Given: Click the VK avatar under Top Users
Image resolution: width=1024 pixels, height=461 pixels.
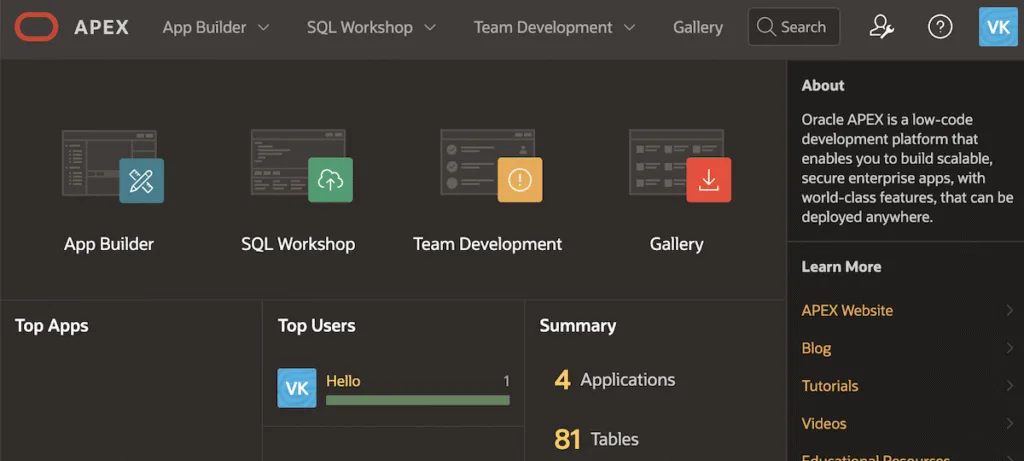Looking at the screenshot, I should pos(297,388).
